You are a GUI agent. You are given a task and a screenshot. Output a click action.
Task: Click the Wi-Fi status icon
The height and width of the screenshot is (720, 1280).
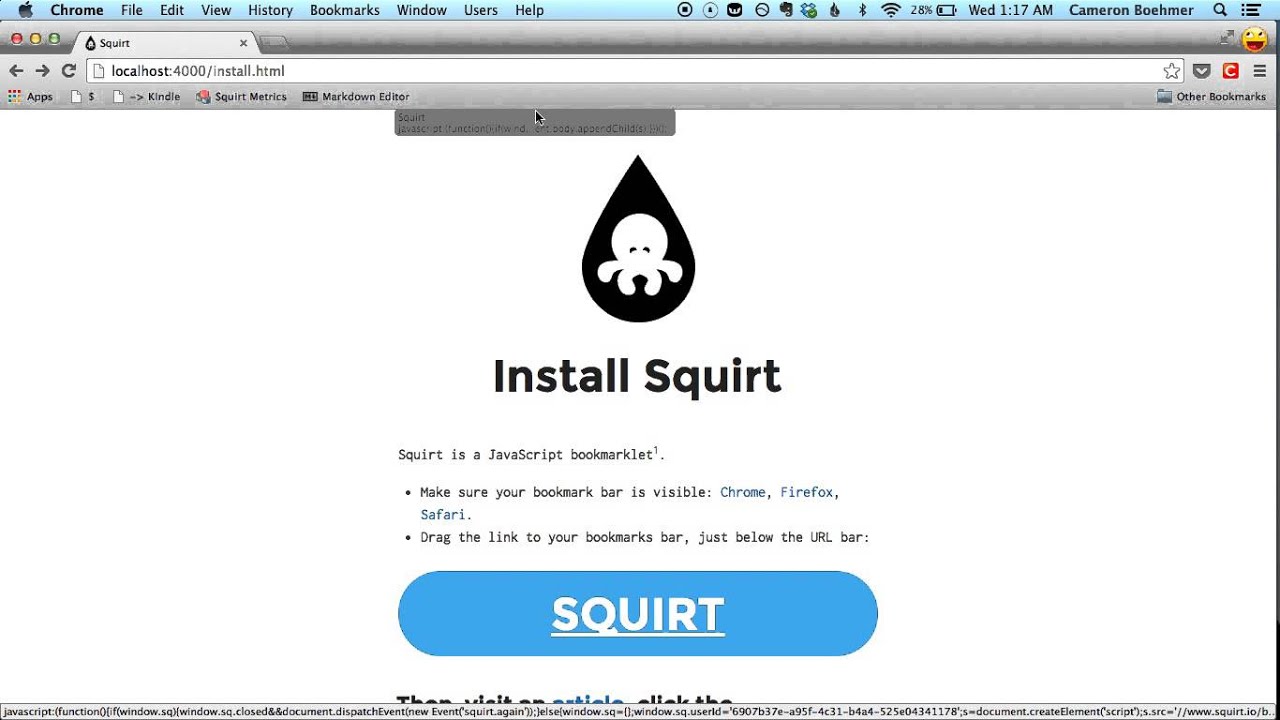(890, 10)
